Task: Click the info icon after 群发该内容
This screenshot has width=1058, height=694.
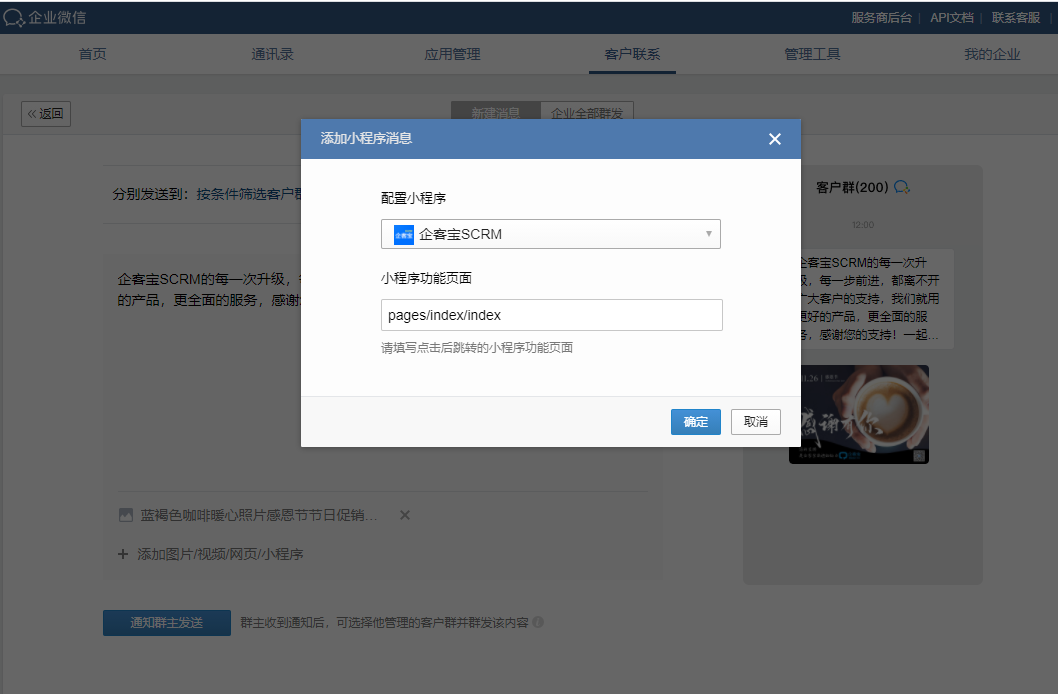Action: 538,623
